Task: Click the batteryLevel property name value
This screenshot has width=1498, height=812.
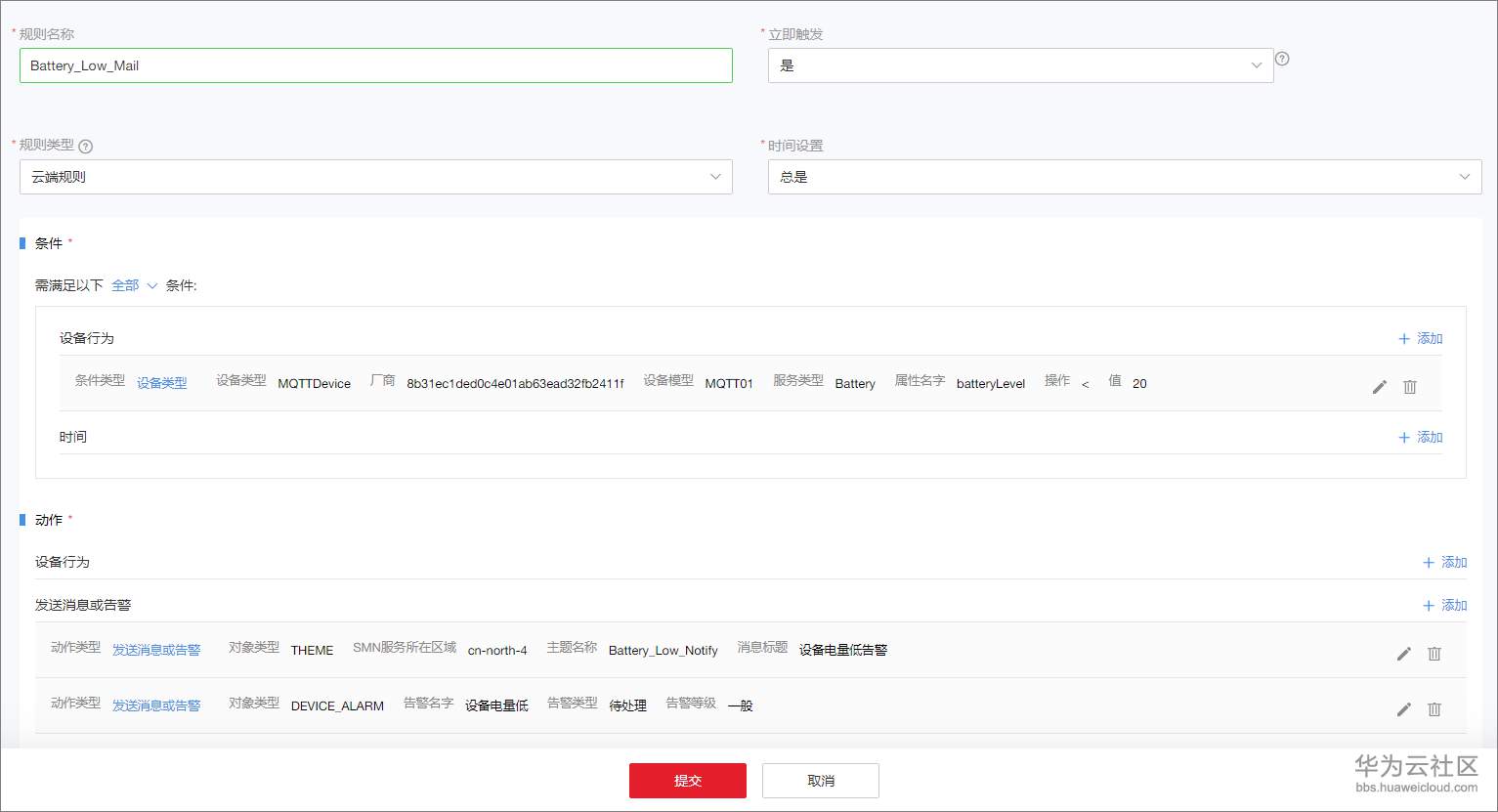Action: (x=991, y=383)
